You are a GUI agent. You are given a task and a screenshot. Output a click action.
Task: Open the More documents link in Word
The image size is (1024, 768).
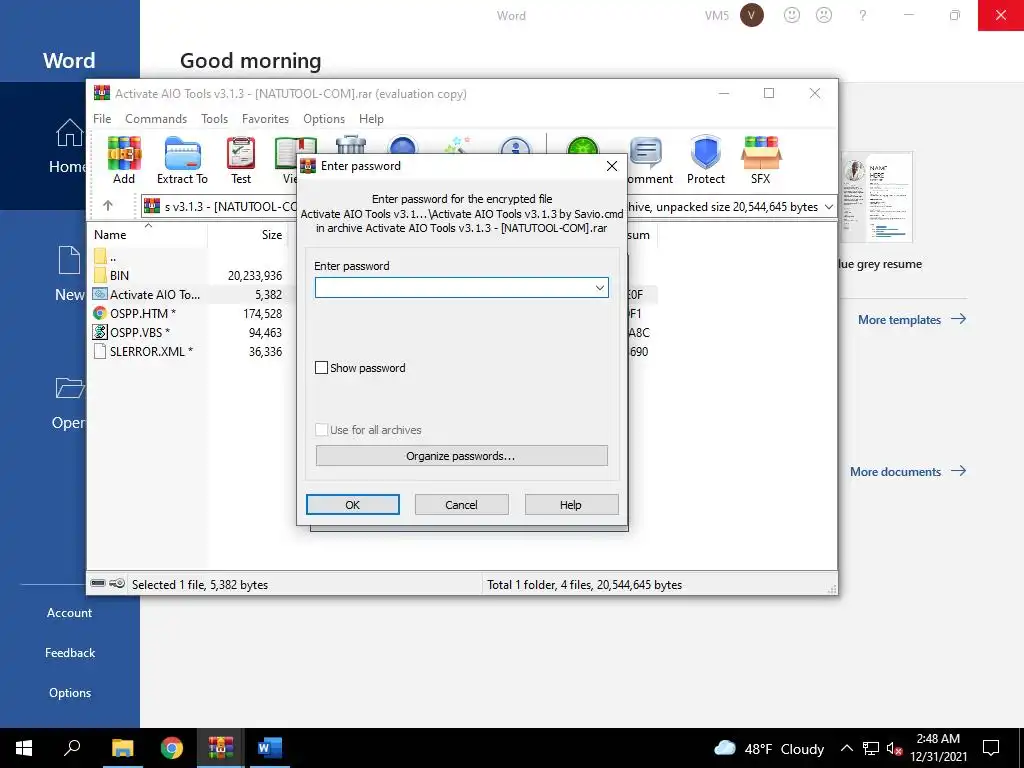(908, 472)
